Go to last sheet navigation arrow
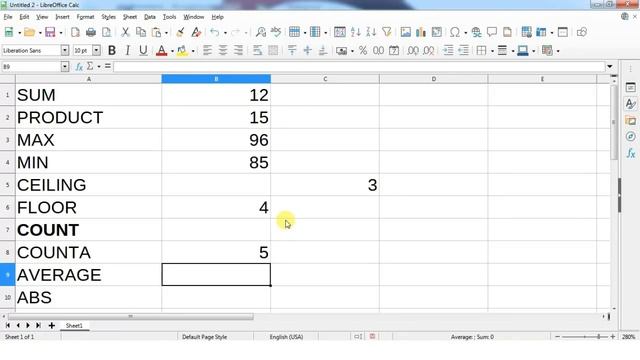This screenshot has width=640, height=360. tap(38, 325)
